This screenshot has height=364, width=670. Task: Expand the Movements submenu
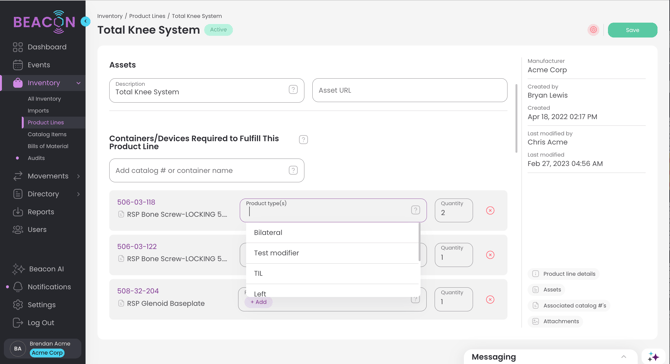[78, 176]
